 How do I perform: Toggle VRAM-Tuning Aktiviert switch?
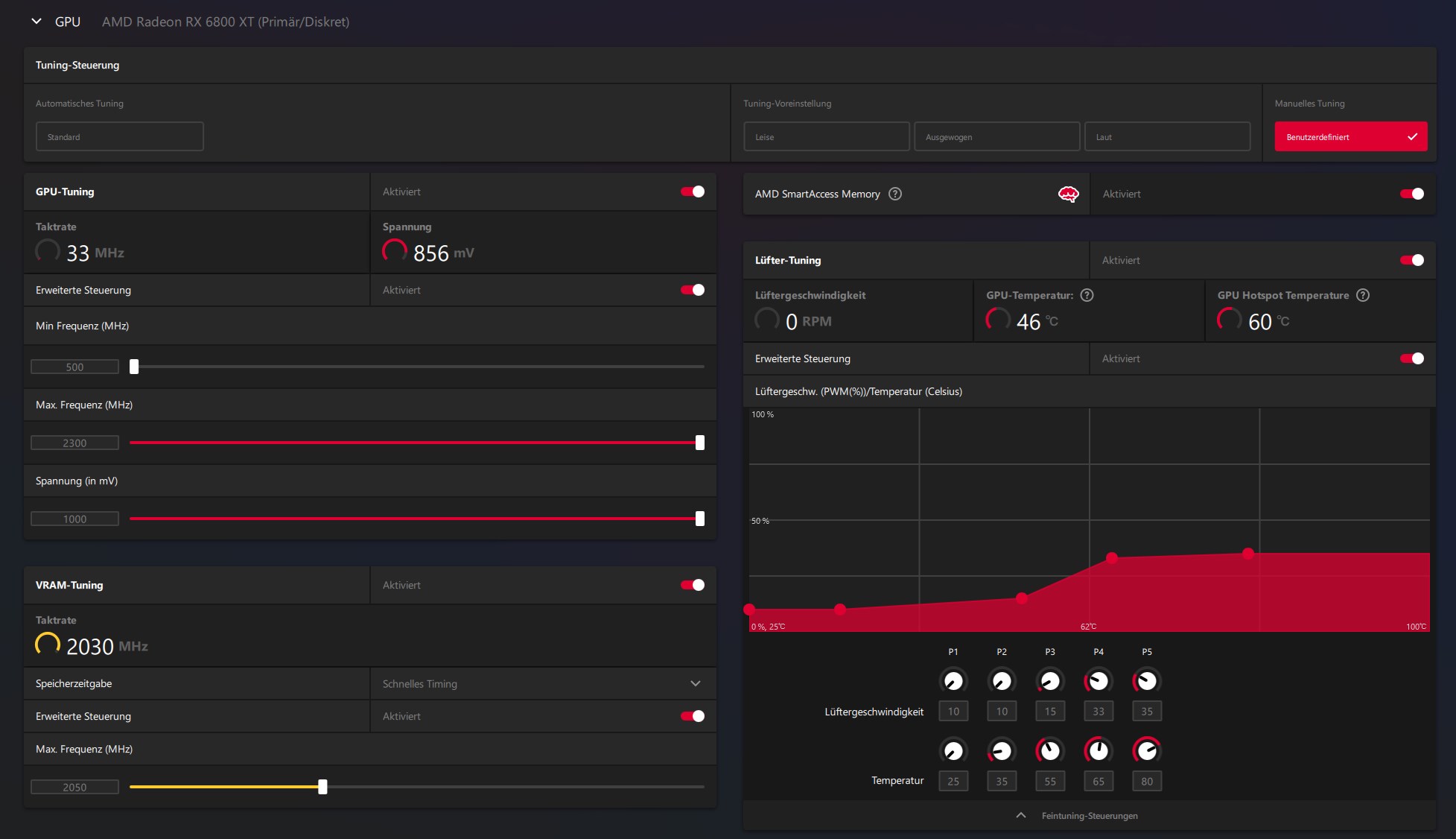692,585
